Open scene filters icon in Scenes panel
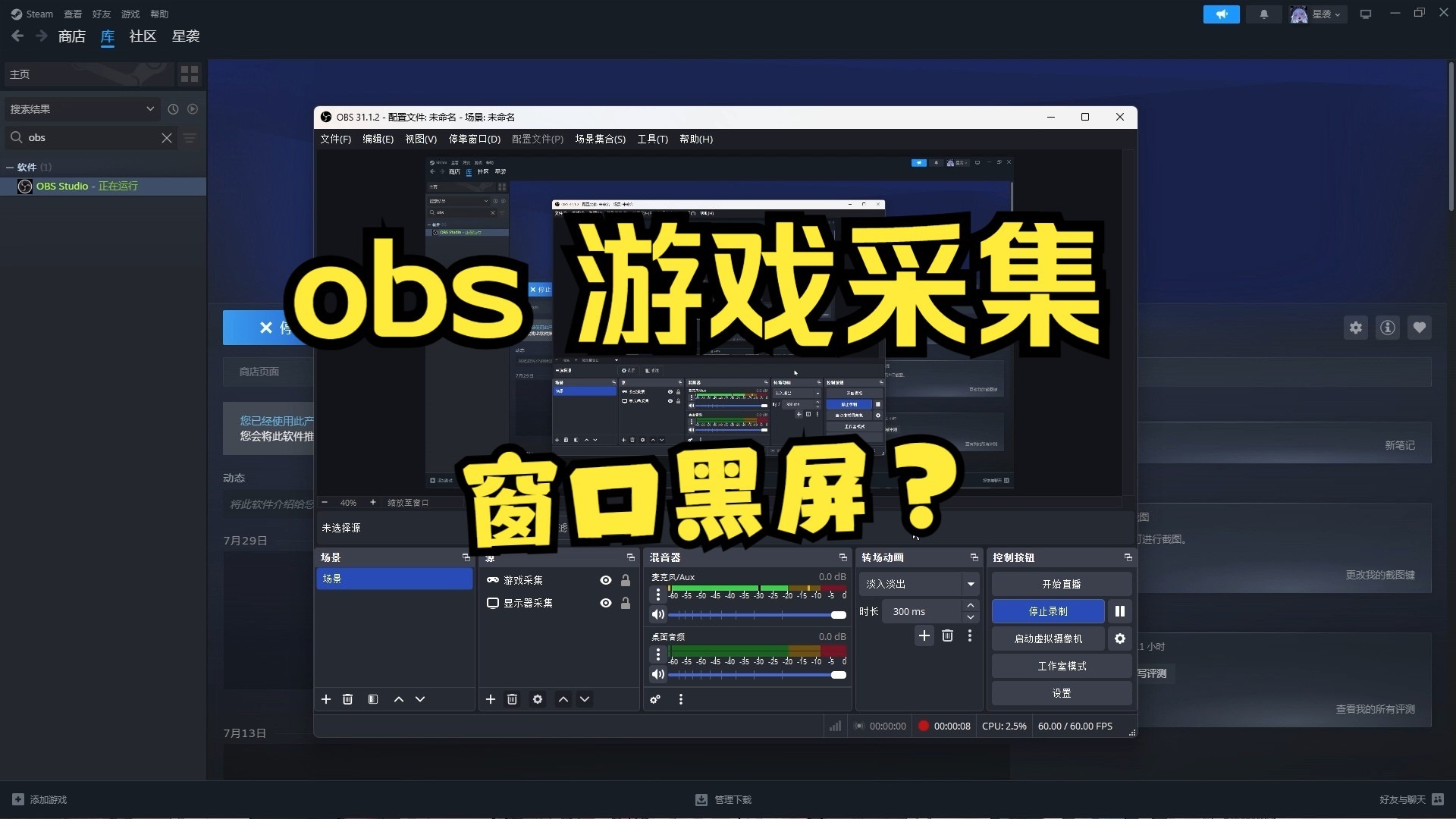The width and height of the screenshot is (1456, 819). (x=373, y=699)
